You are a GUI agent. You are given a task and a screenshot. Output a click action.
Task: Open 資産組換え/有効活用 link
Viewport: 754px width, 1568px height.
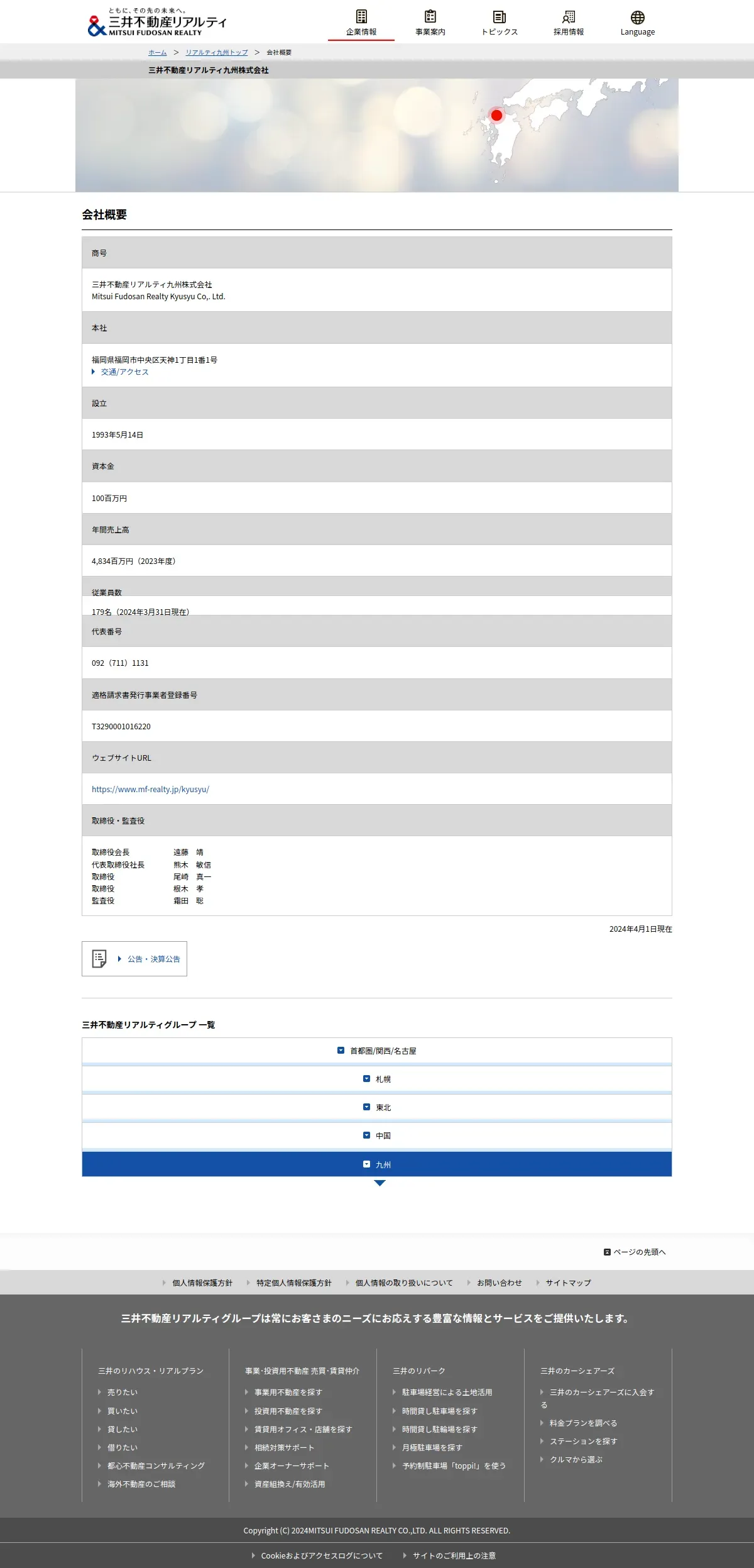[290, 1484]
